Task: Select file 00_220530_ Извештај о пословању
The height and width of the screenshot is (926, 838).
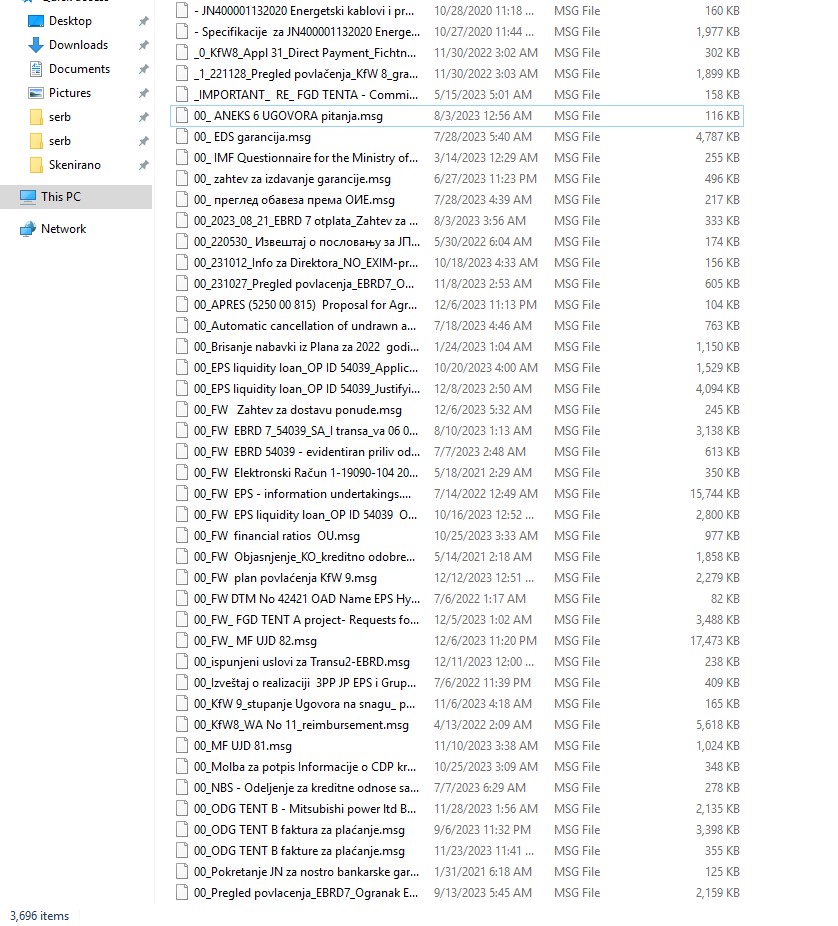Action: [307, 242]
